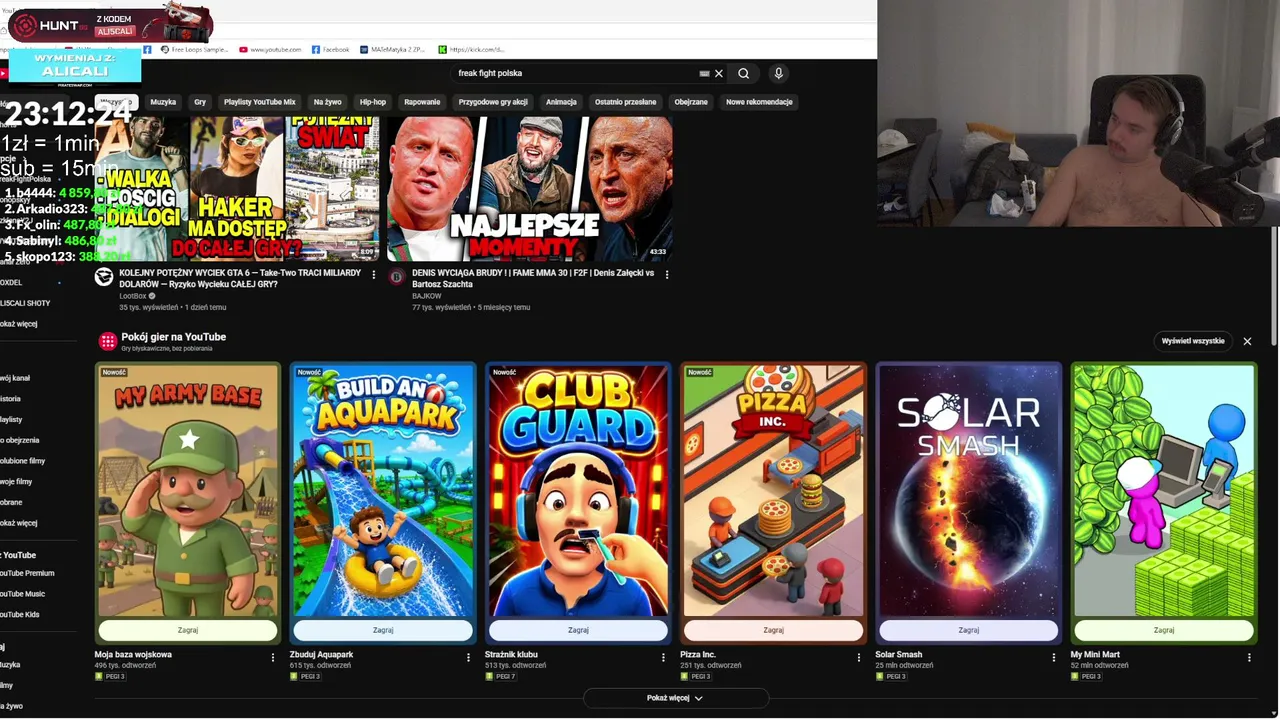The width and height of the screenshot is (1280, 720).
Task: Open YouTube Kids in the sidebar
Action: tap(20, 614)
